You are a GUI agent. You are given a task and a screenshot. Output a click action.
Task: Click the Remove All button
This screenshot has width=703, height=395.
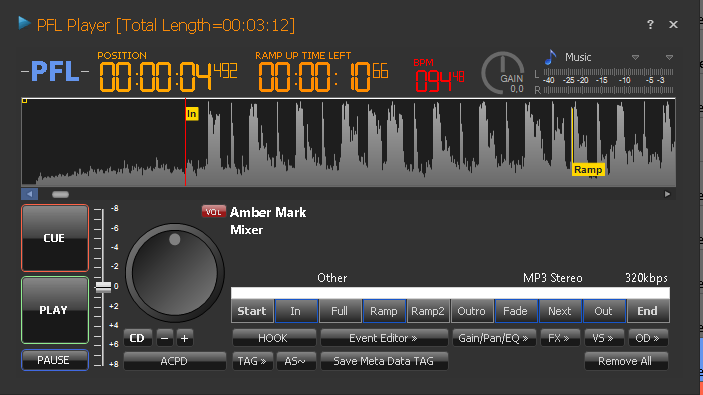(x=625, y=361)
